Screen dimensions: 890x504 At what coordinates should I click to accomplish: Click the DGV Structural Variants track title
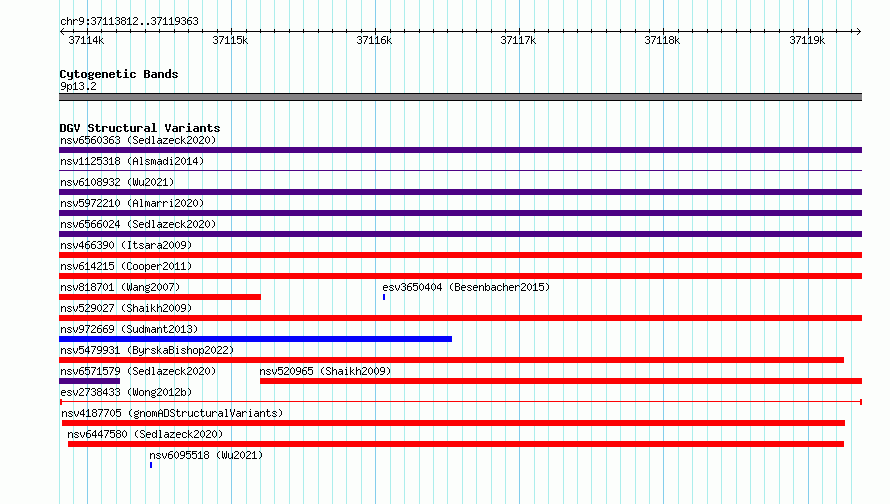(x=140, y=128)
